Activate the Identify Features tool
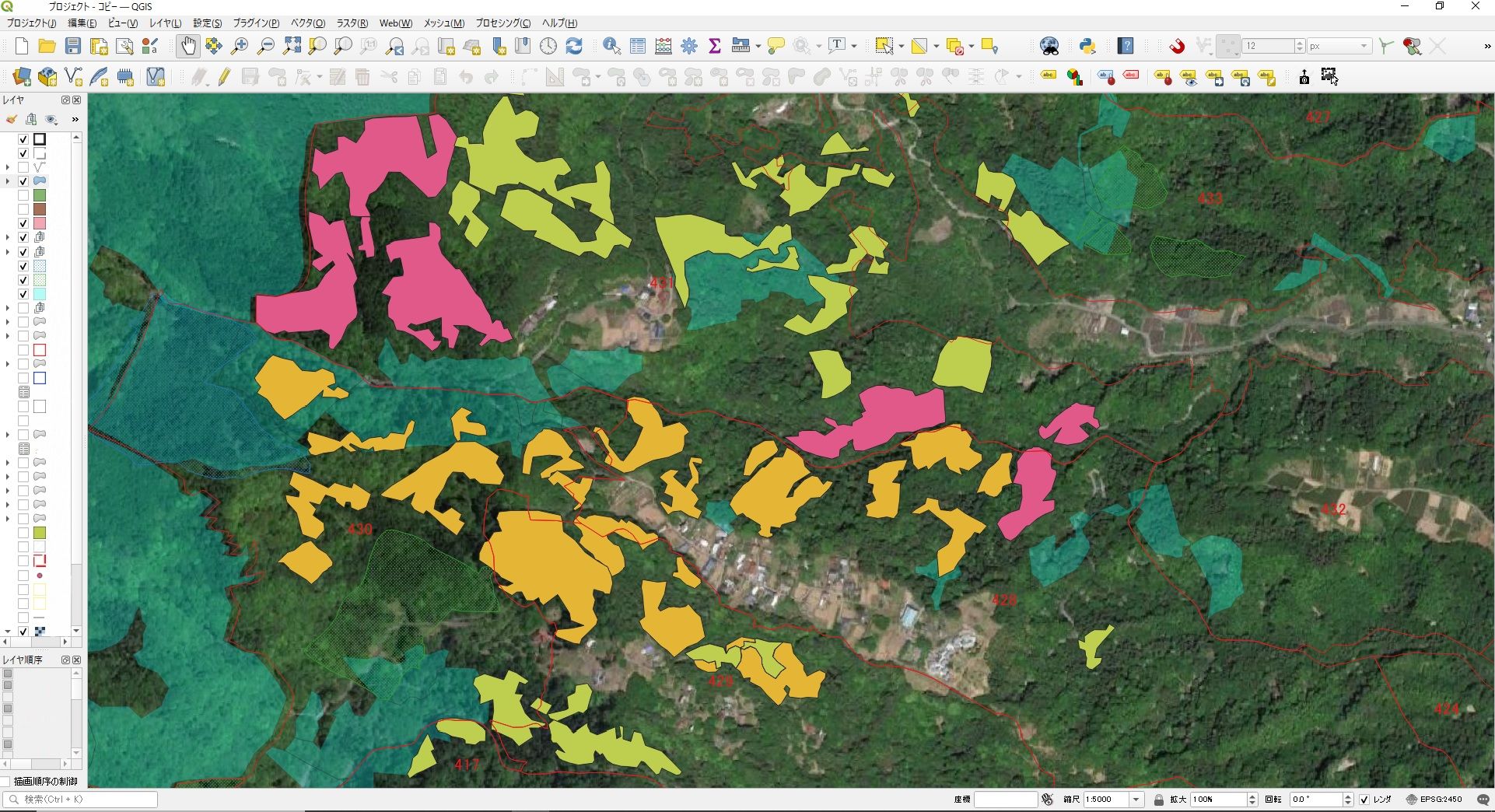This screenshot has width=1495, height=812. (611, 47)
